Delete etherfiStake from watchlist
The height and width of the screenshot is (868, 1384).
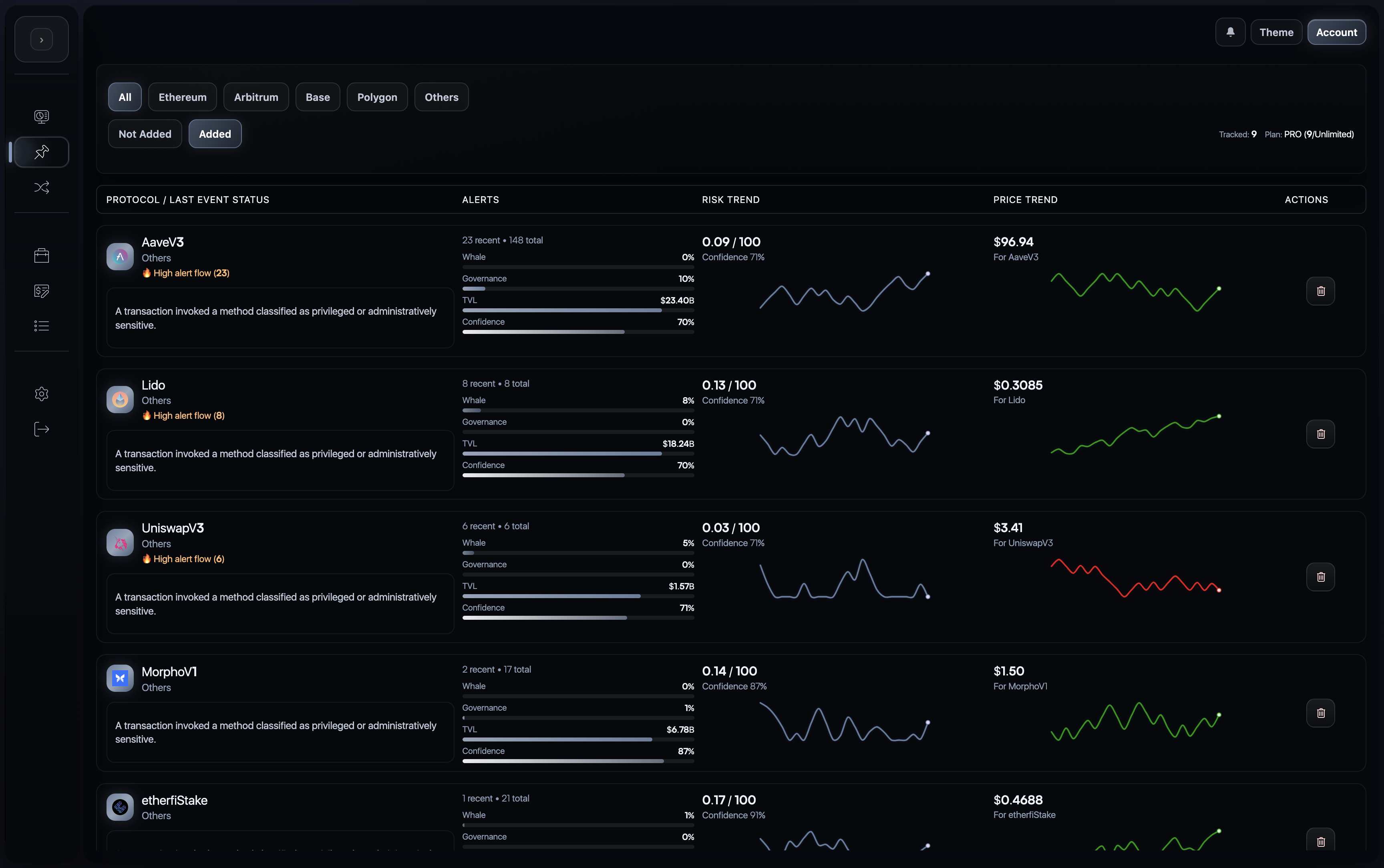click(x=1320, y=842)
